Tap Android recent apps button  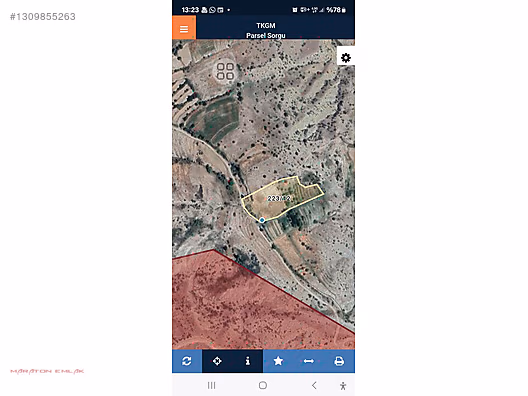pos(211,385)
